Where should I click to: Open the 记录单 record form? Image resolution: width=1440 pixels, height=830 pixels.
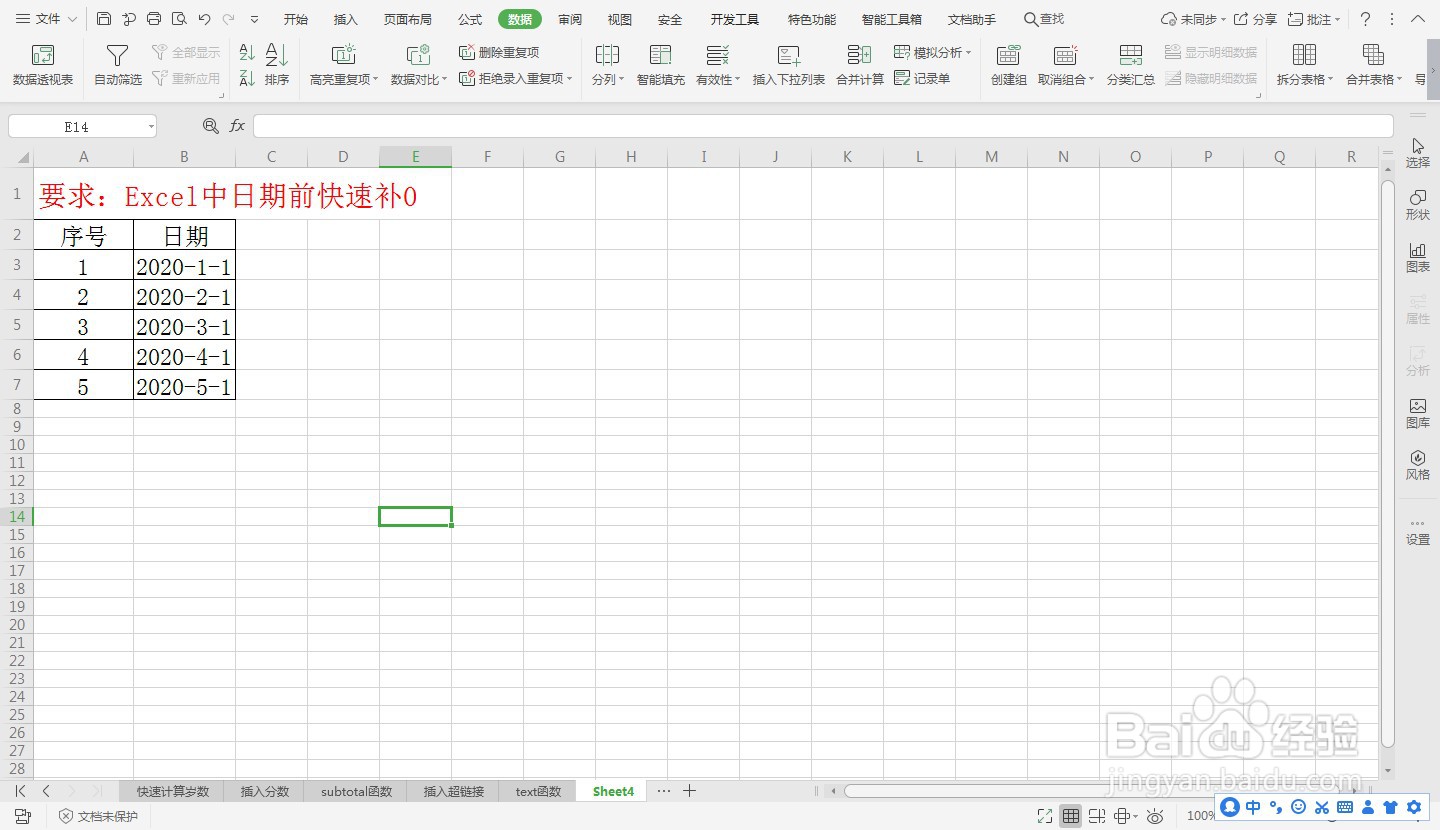point(922,78)
